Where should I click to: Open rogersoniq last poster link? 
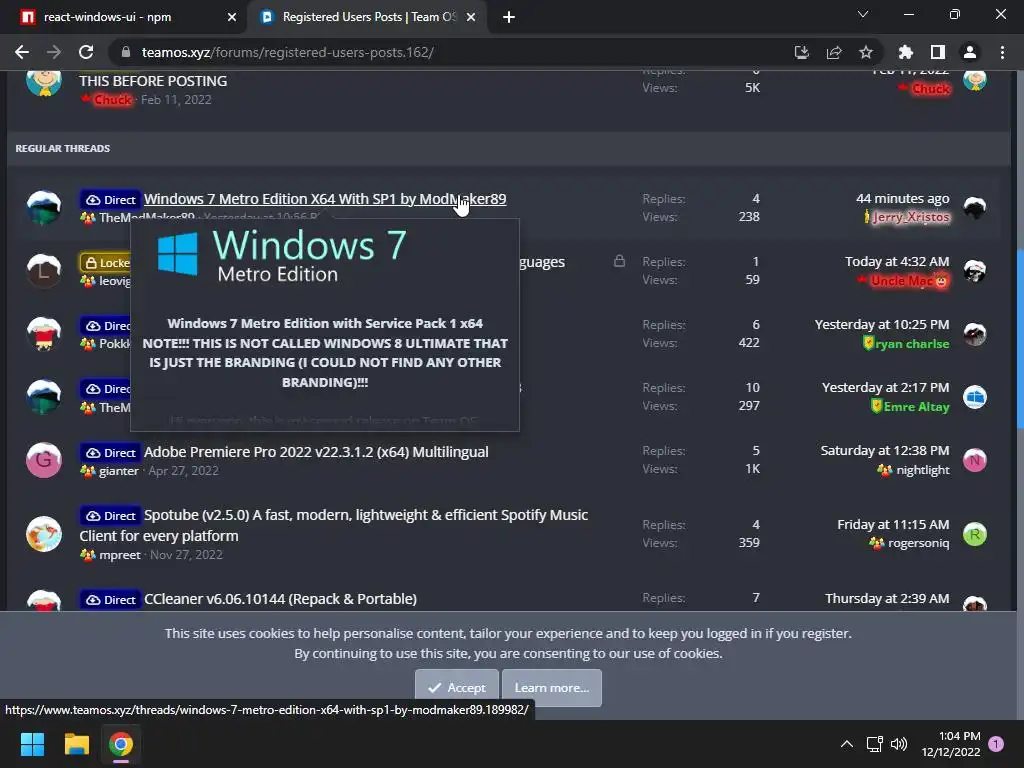coord(918,543)
